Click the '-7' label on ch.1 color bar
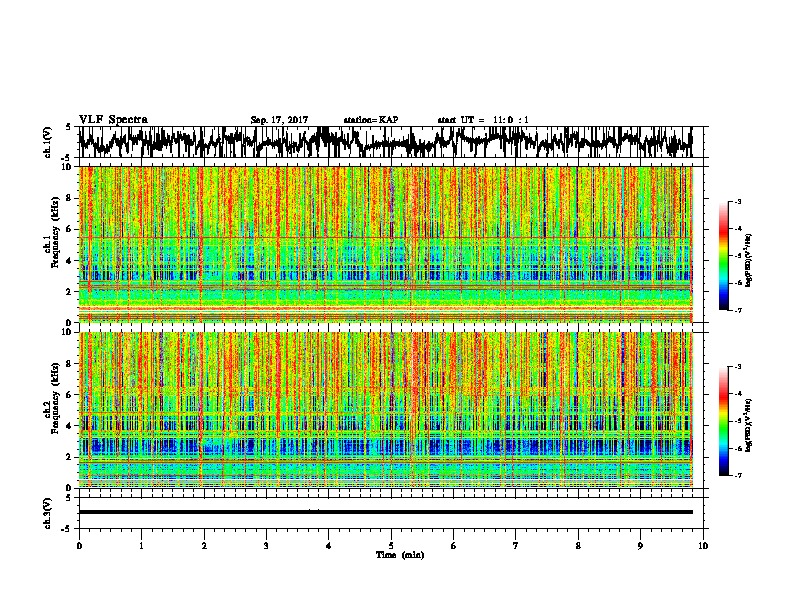This screenshot has height=612, width=792. click(737, 310)
